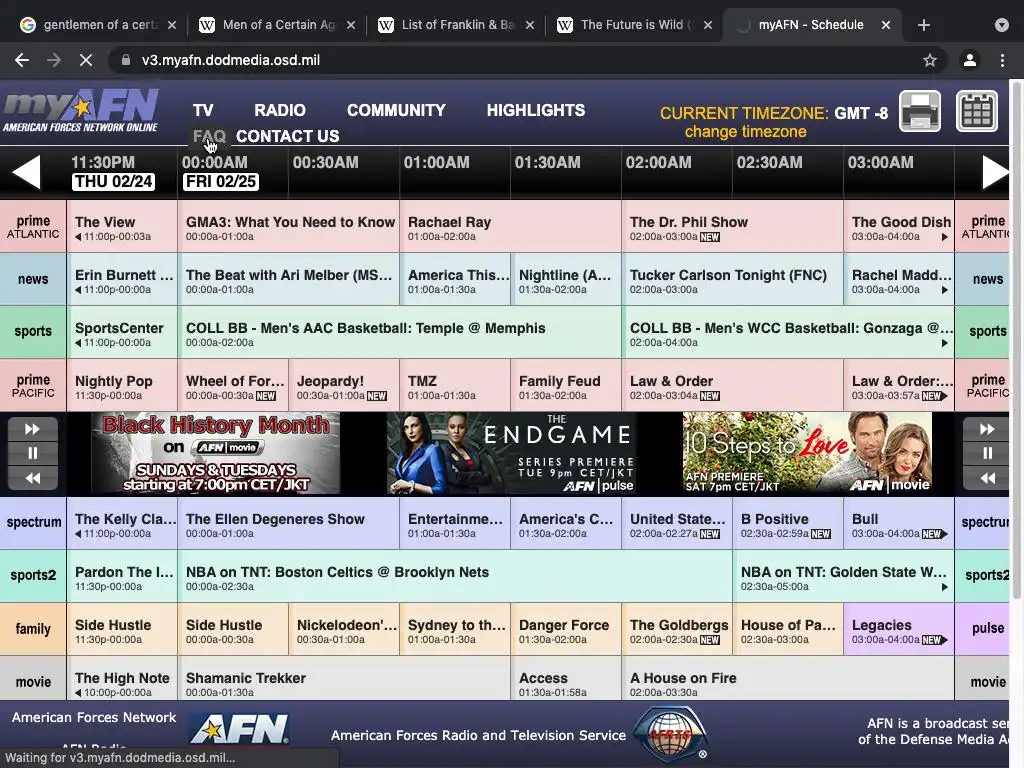1024x768 pixels.
Task: Pause the right banner carousel control
Action: [987, 453]
